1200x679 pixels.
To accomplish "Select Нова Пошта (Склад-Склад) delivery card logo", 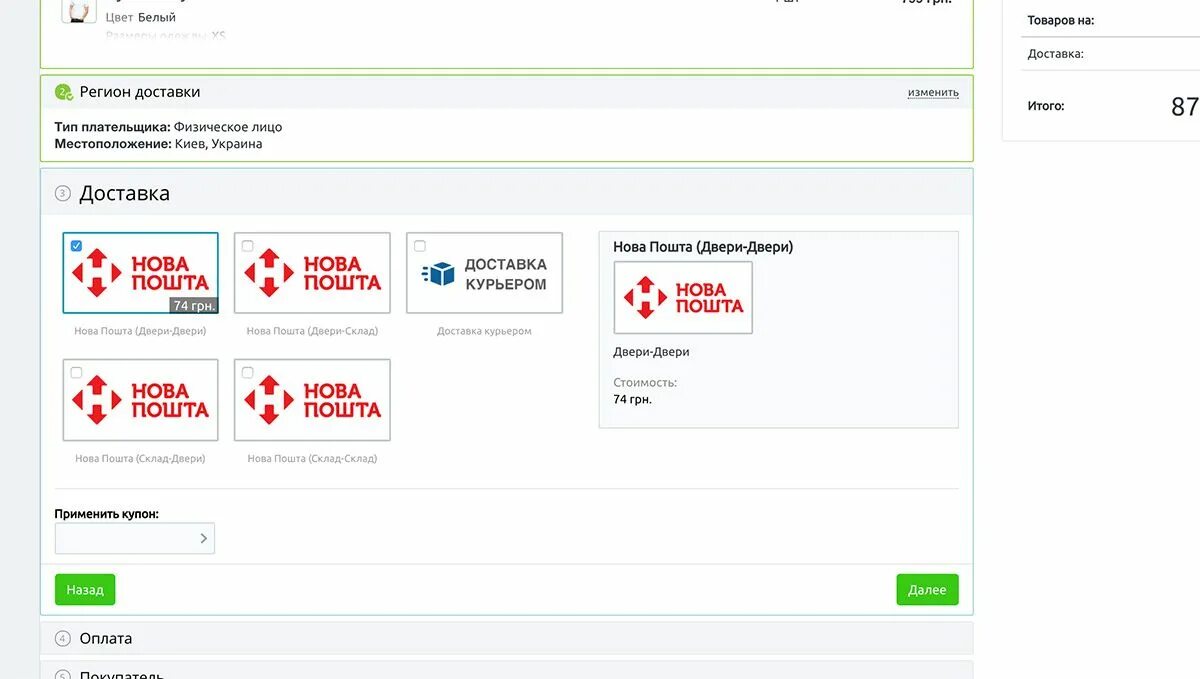I will click(x=312, y=400).
